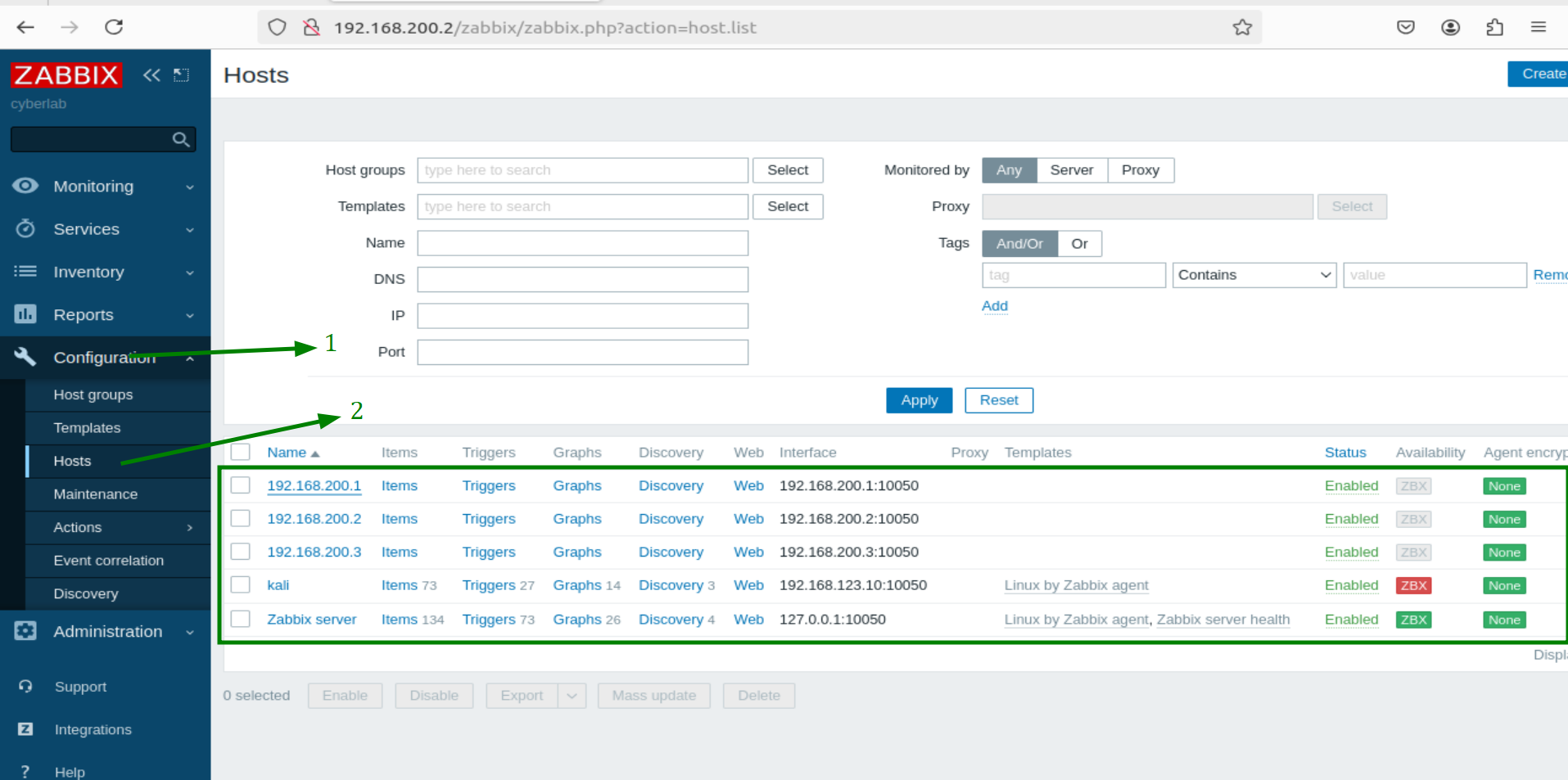
Task: Open the Integrations sidebar link
Action: pos(93,729)
